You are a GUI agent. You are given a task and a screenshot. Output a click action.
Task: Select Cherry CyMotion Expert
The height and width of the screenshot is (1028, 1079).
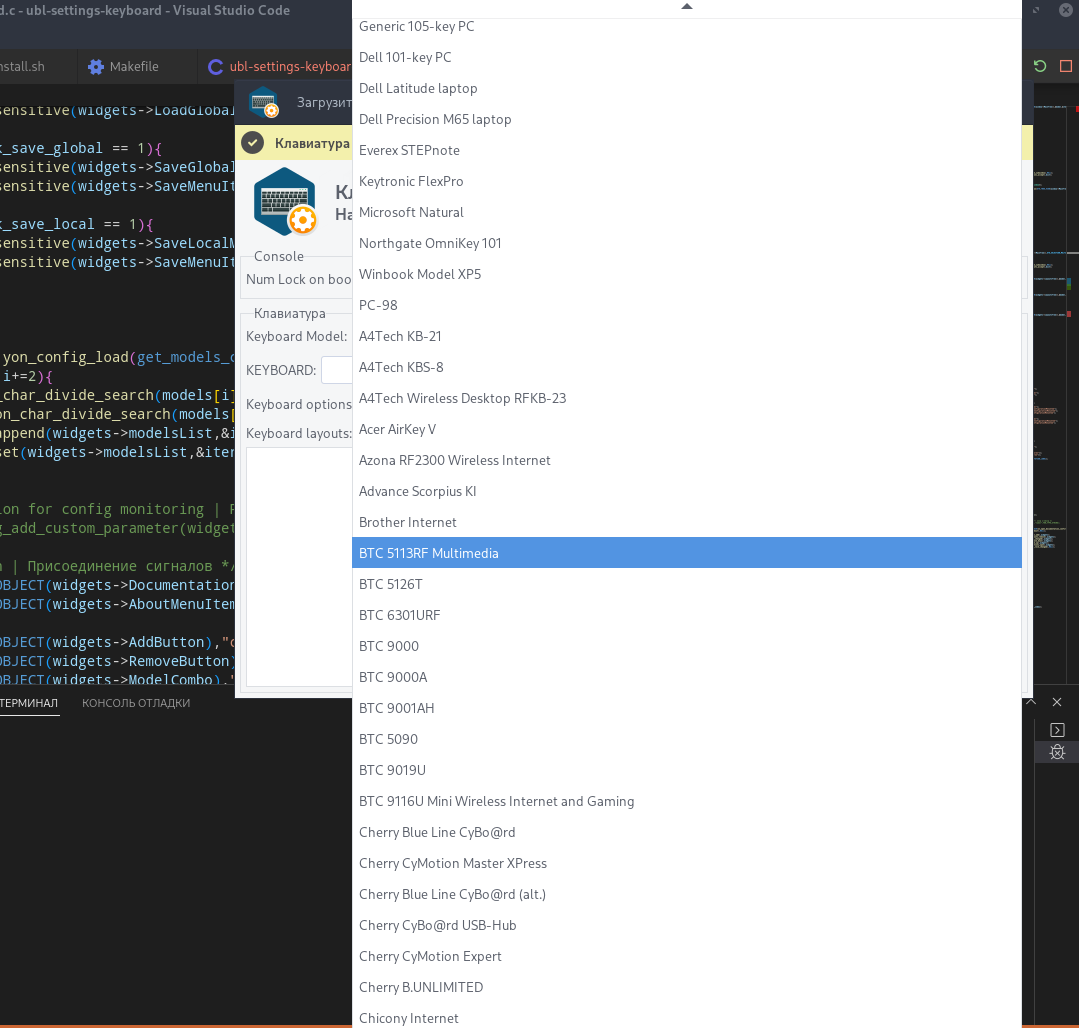tap(686, 956)
